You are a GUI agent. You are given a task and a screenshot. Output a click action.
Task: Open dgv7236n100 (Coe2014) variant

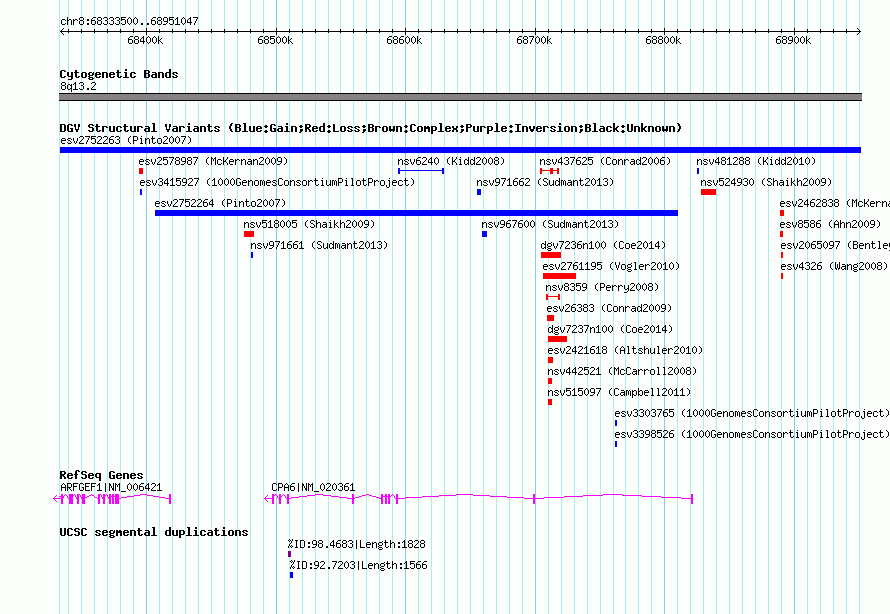[x=603, y=245]
